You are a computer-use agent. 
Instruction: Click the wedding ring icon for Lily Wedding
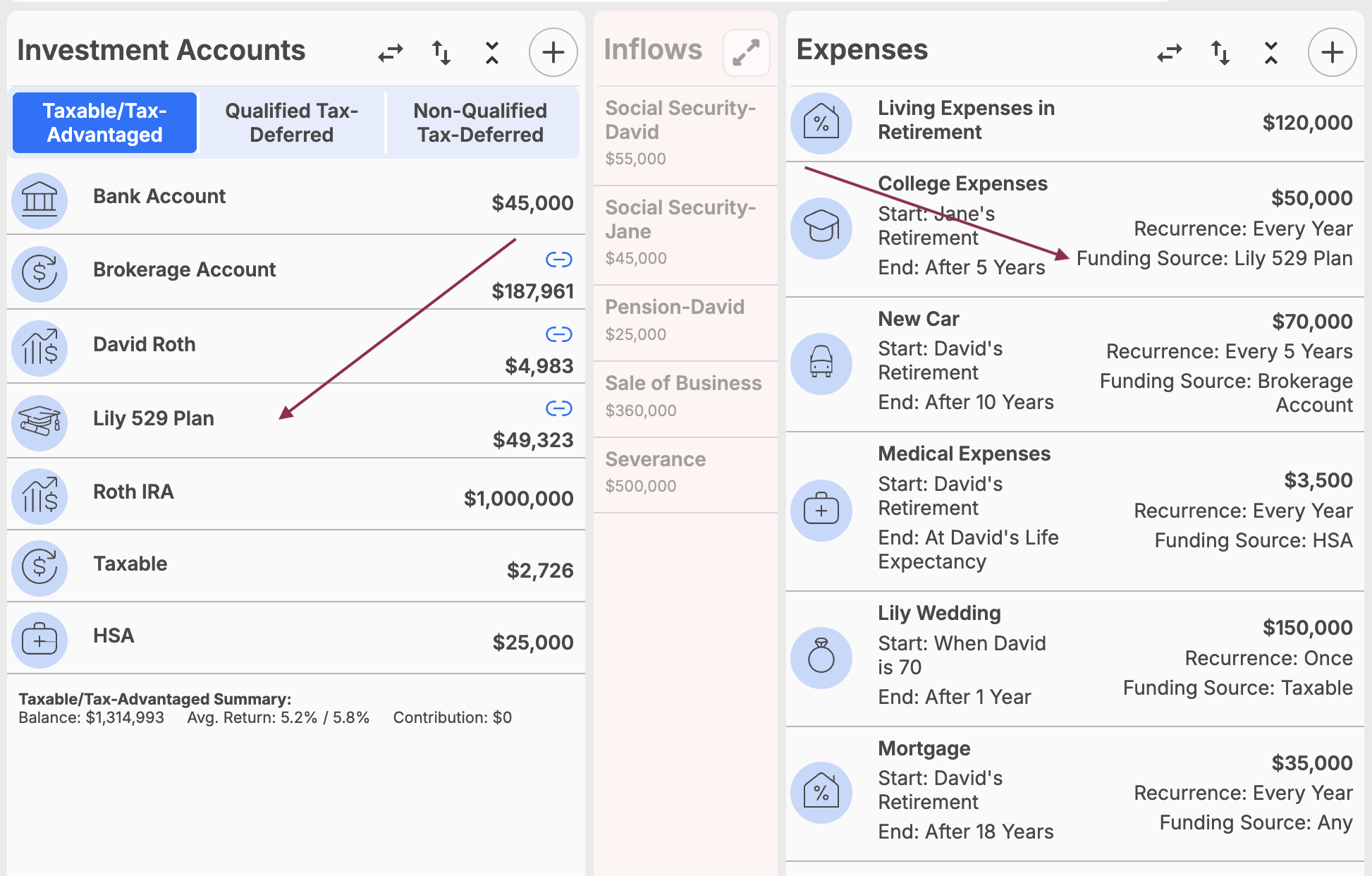click(822, 657)
